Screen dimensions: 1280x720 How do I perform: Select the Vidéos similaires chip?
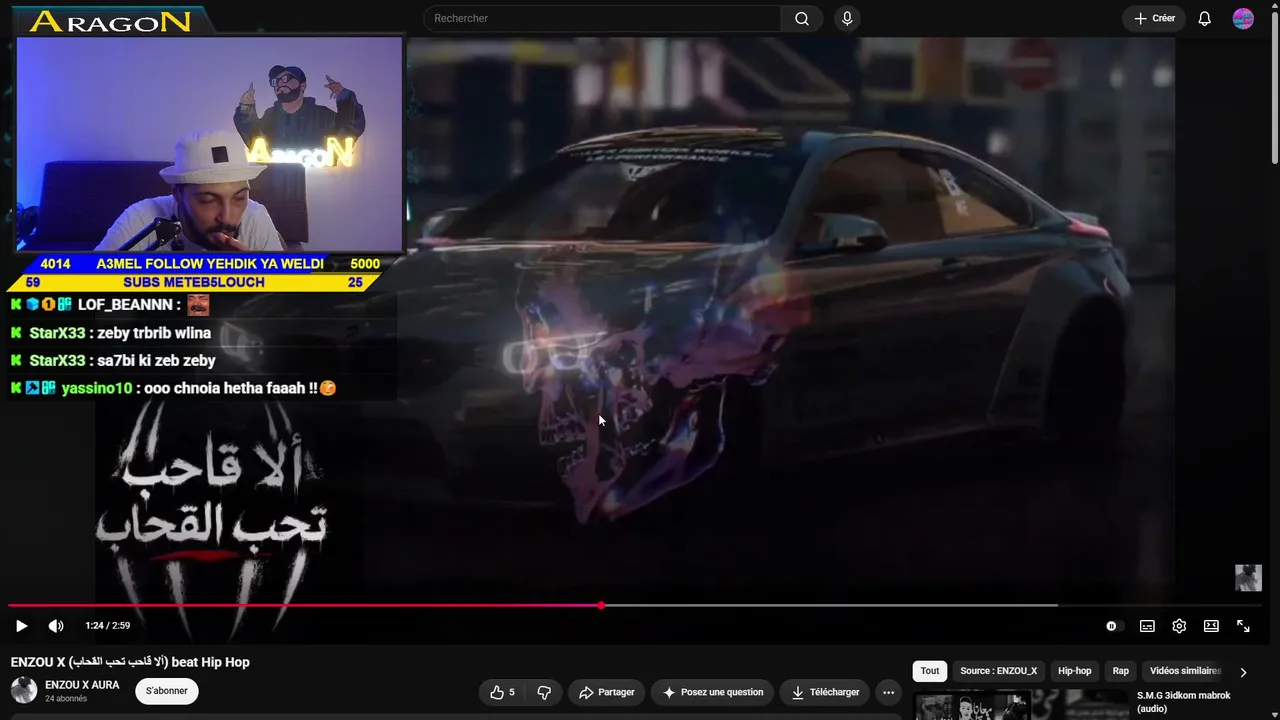(1186, 671)
